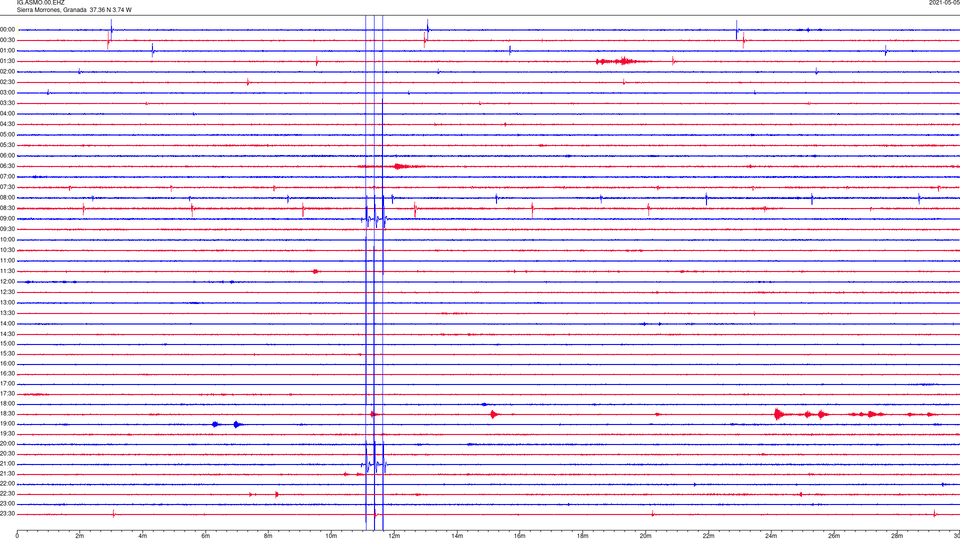This screenshot has width=960, height=540.
Task: Select the 01:30 trace time label
Action: (8, 61)
